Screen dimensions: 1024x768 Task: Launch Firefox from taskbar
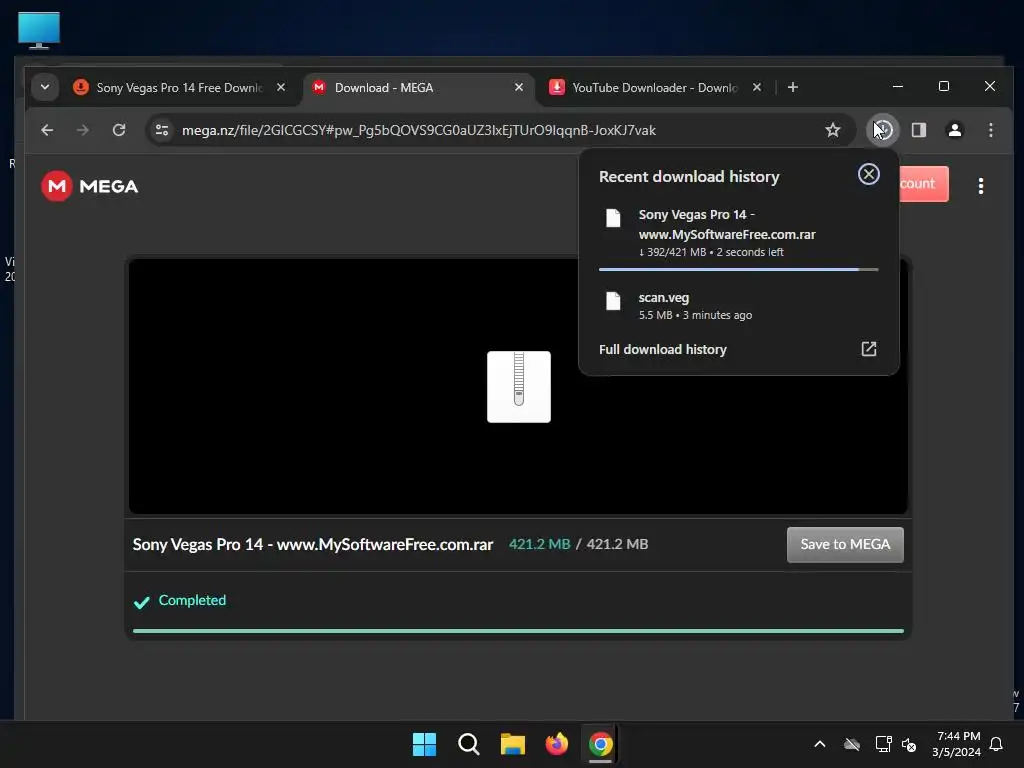pos(556,744)
